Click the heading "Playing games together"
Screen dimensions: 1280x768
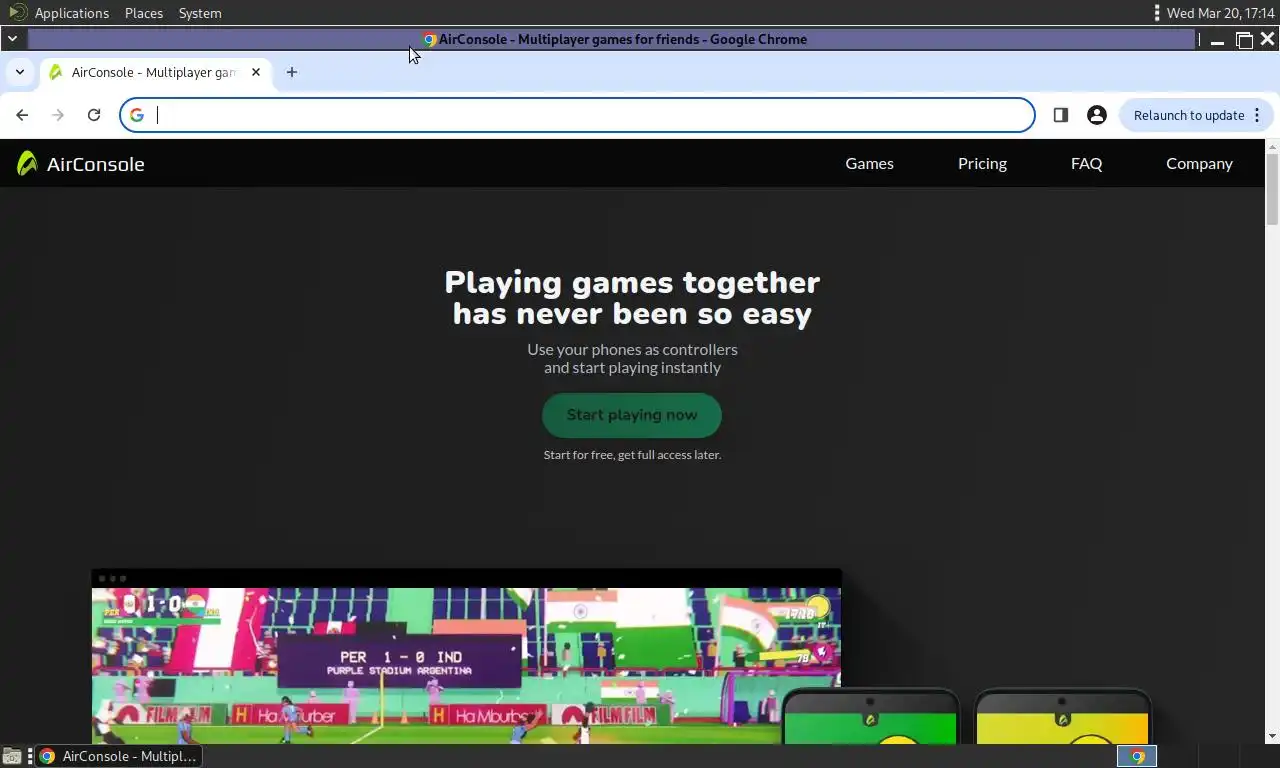point(632,282)
